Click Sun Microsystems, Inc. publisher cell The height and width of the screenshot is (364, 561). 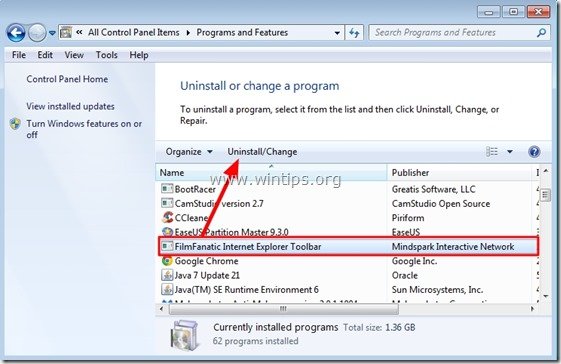pyautogui.click(x=437, y=290)
